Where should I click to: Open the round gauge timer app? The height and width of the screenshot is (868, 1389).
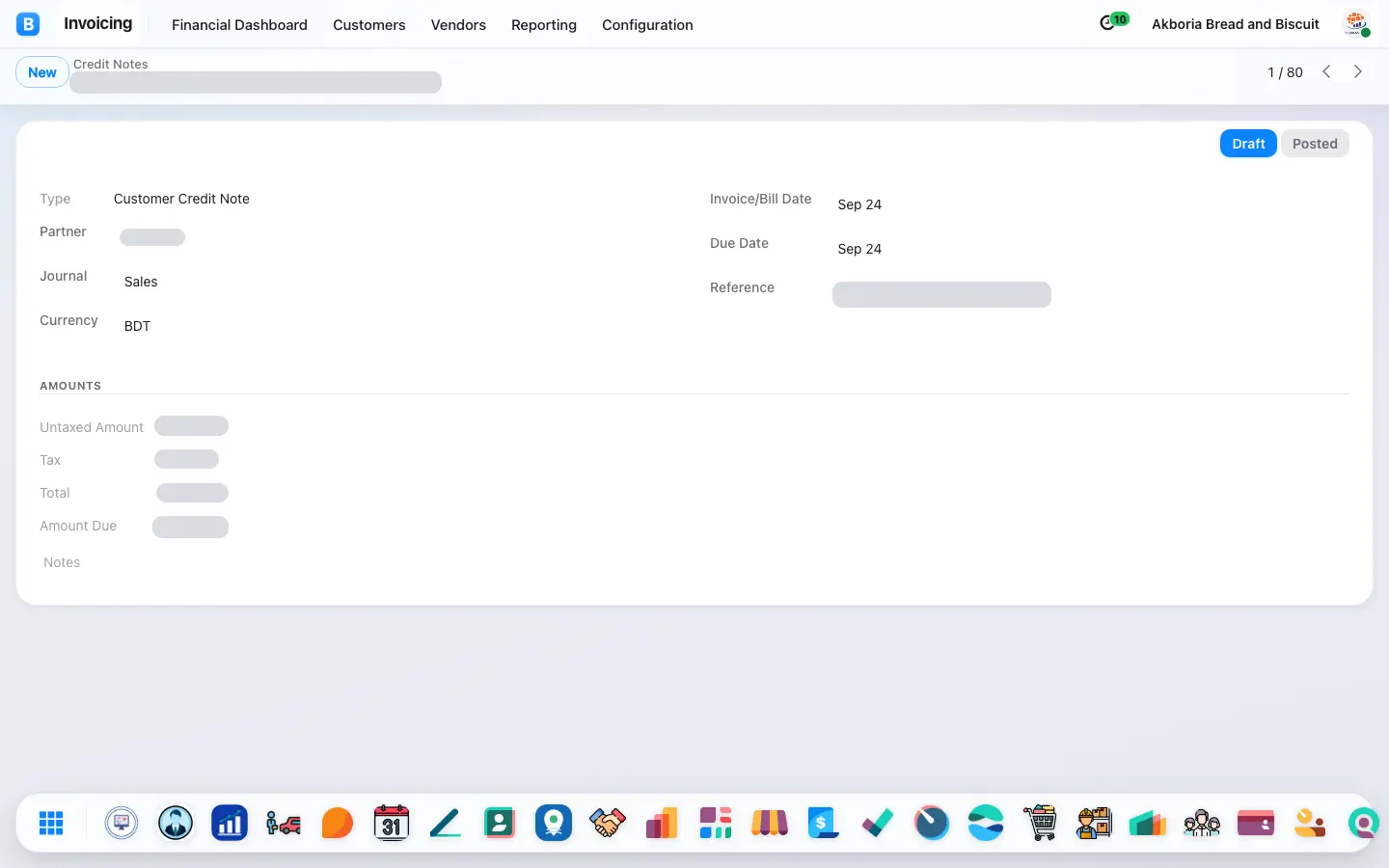tap(932, 823)
